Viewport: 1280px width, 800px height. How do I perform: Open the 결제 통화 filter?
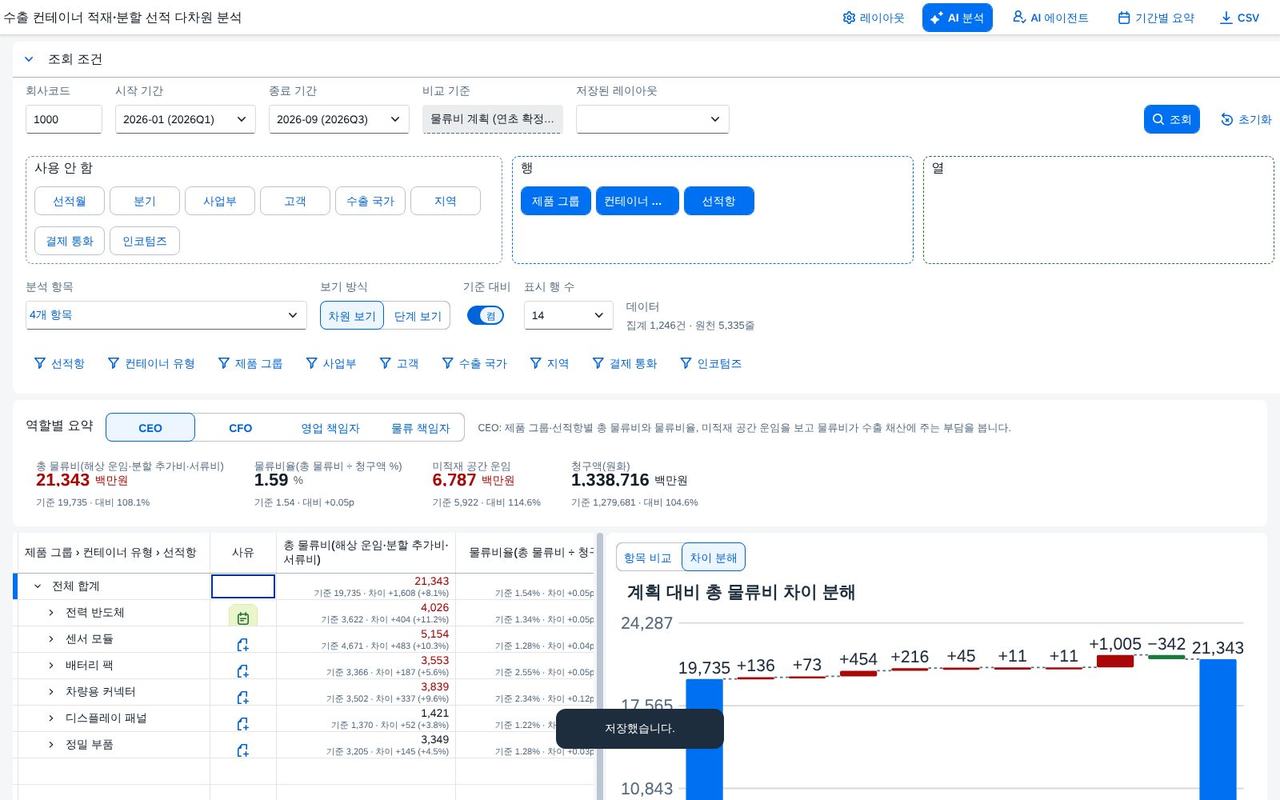(624, 364)
